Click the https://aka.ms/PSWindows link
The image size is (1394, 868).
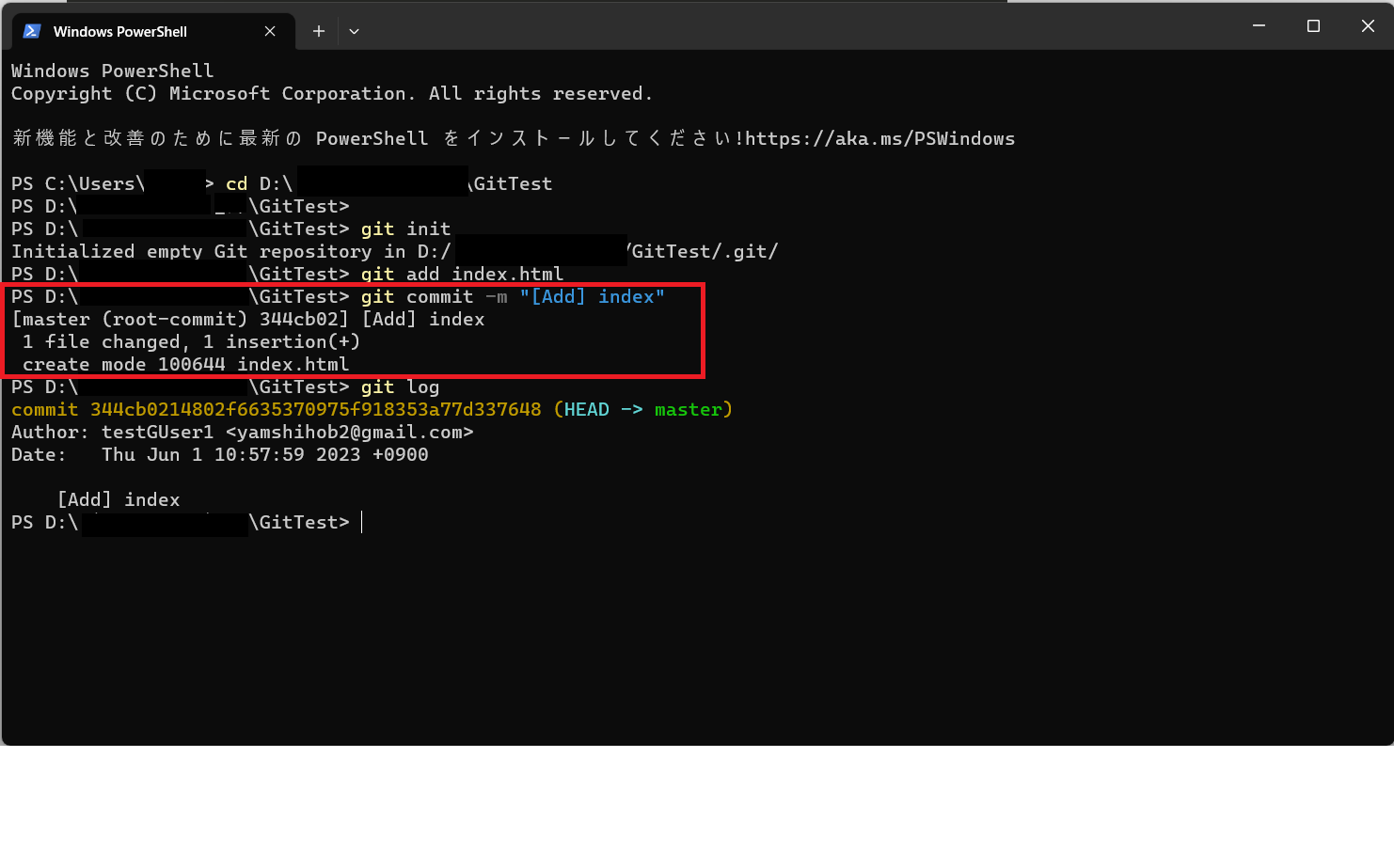tap(880, 138)
